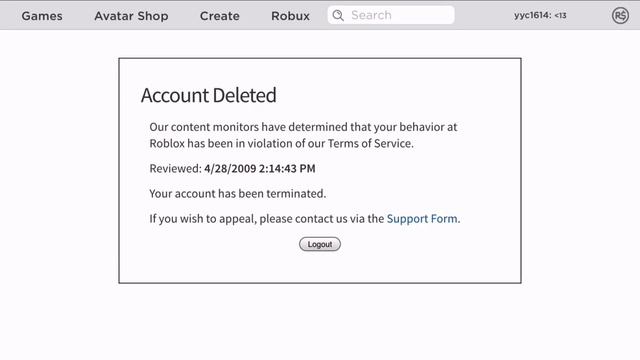Viewport: 640px width, 360px height.
Task: Click the Logout button
Action: 320,244
